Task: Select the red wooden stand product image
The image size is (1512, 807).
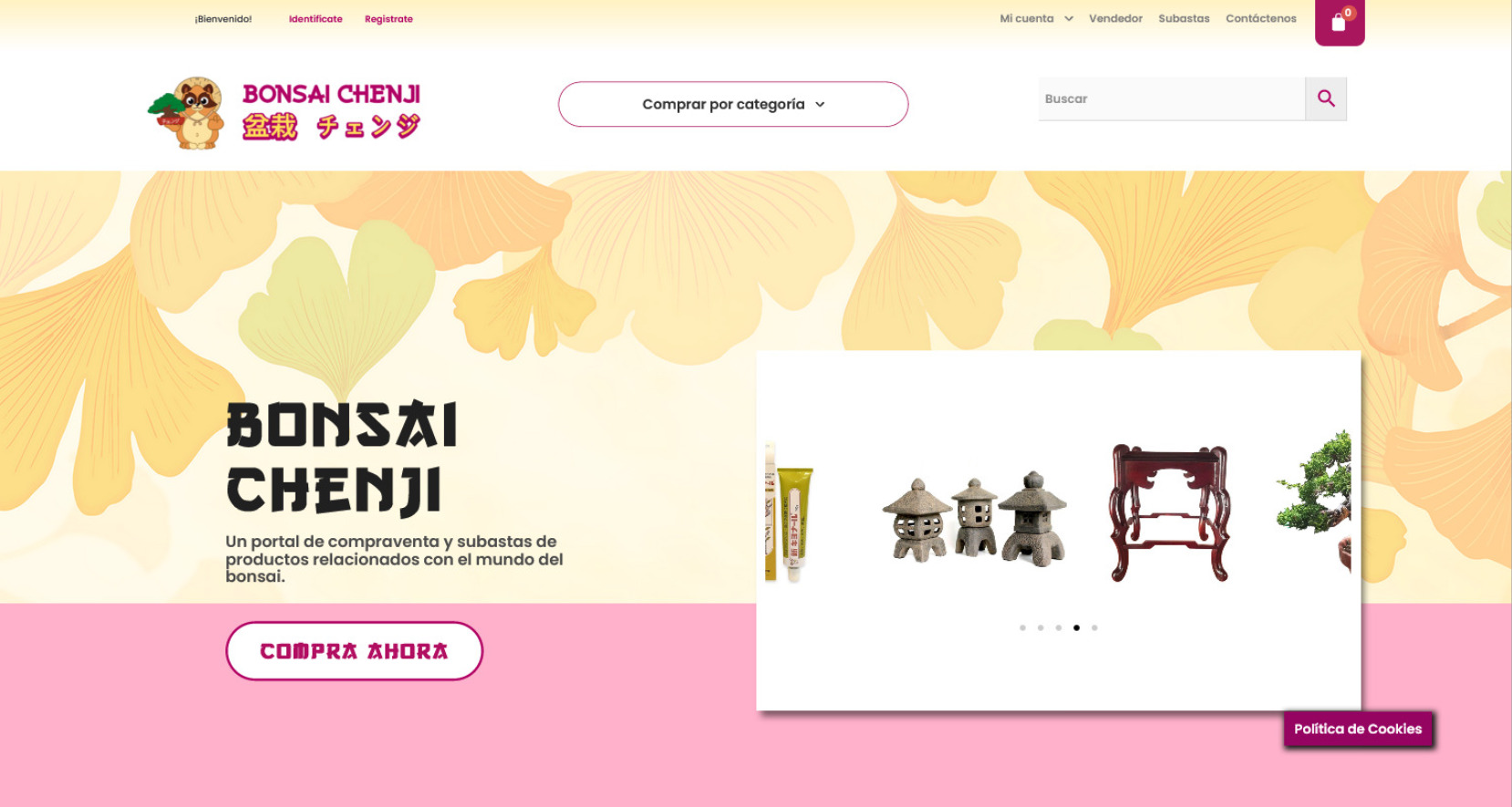Action: 1170,512
